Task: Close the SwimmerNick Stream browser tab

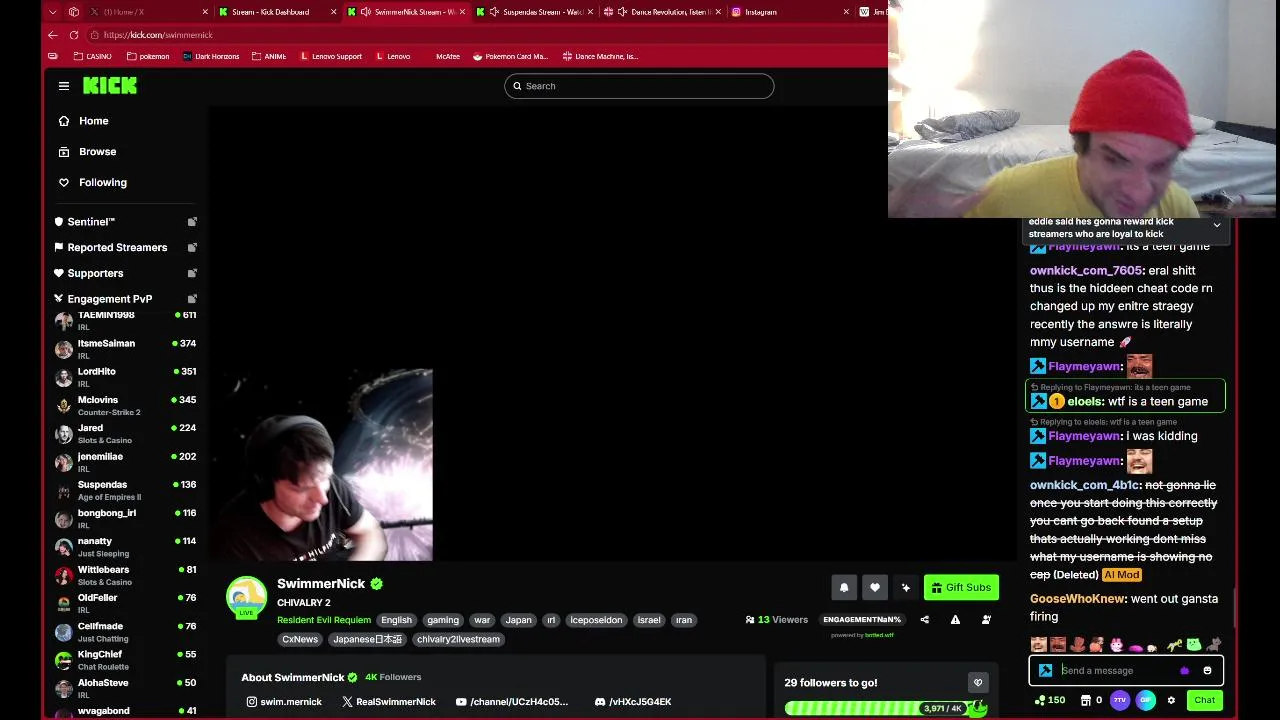Action: (462, 12)
